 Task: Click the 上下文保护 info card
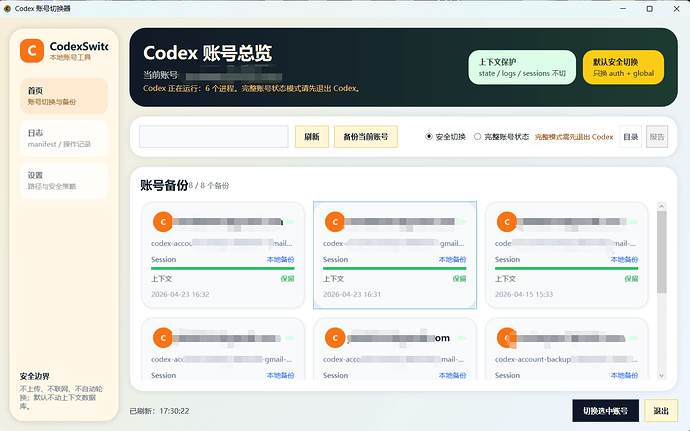522,67
